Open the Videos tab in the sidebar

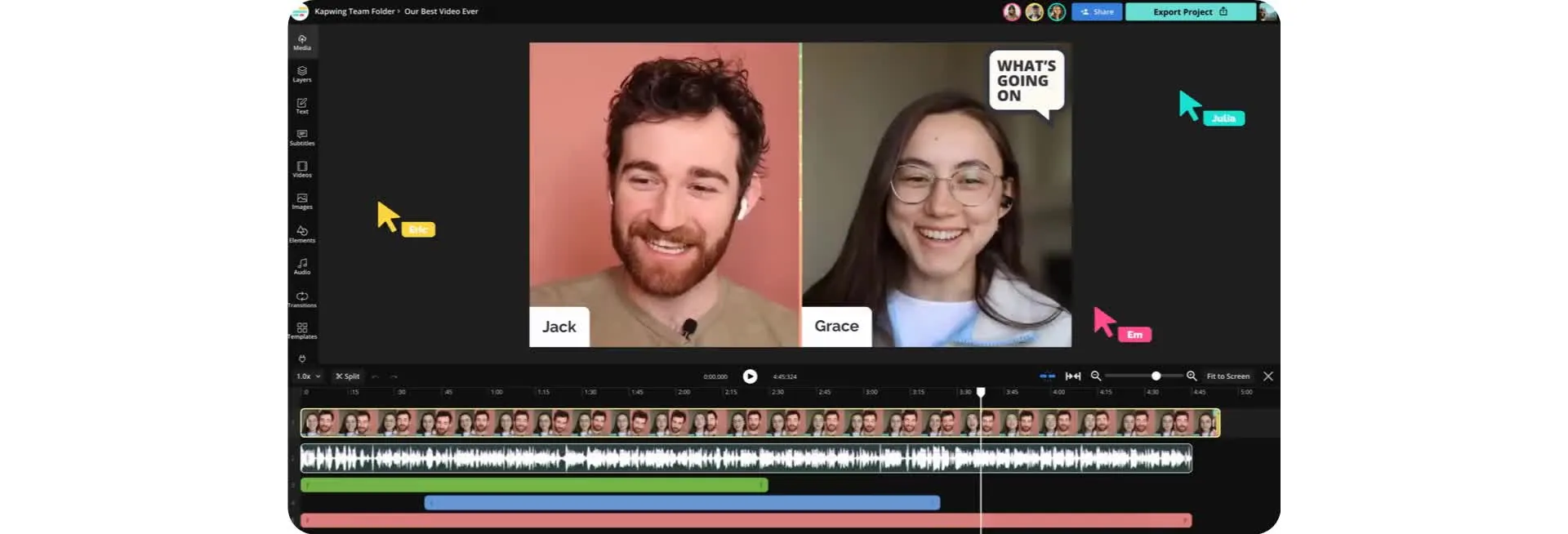click(302, 170)
